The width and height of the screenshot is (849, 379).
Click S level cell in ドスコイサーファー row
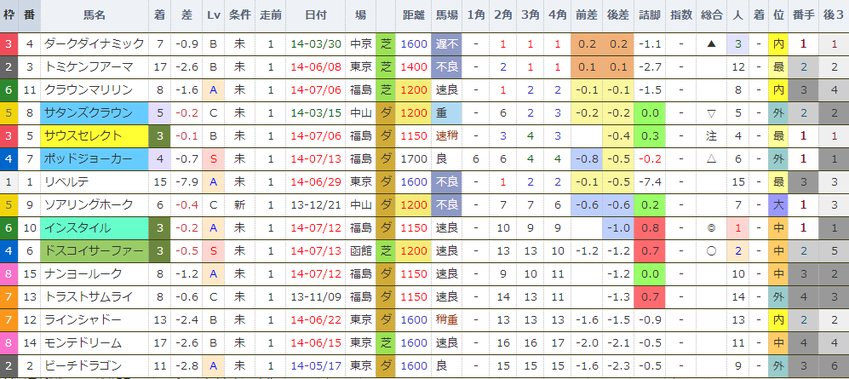pyautogui.click(x=213, y=251)
